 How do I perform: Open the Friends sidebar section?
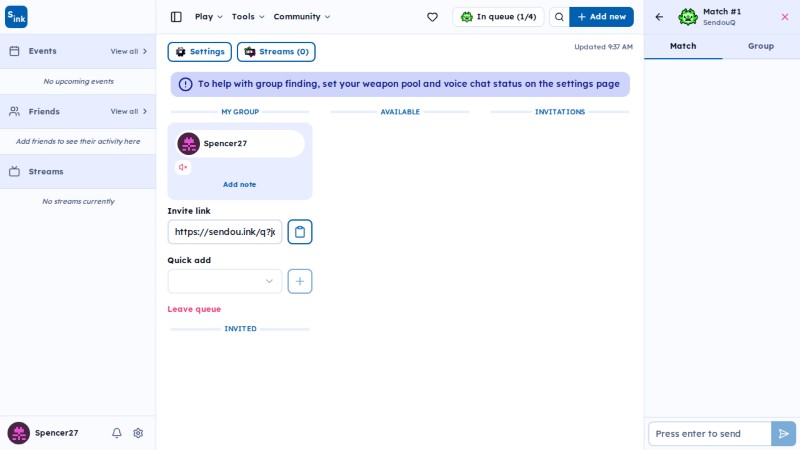78,111
